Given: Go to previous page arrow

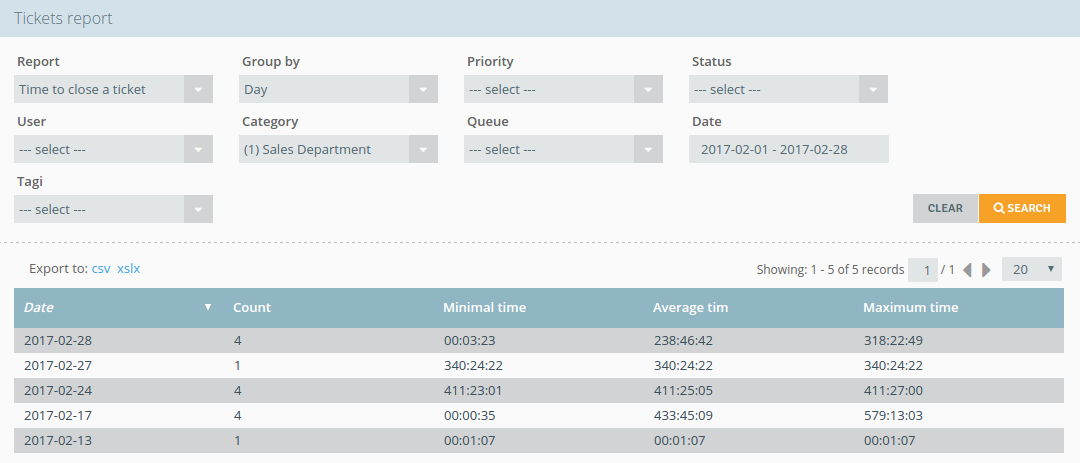Looking at the screenshot, I should (967, 270).
